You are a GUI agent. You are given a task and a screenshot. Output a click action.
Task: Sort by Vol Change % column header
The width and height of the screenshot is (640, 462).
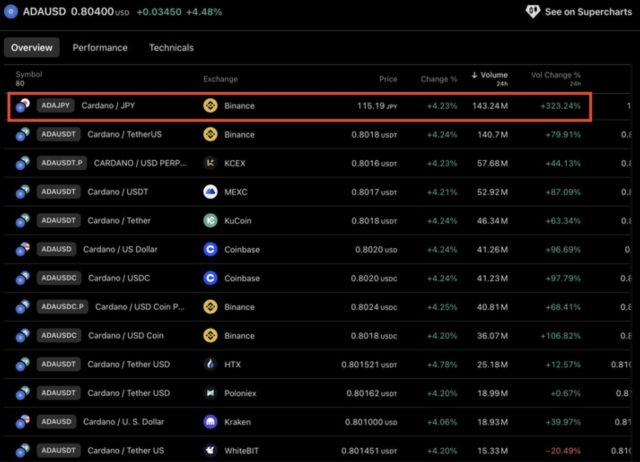[556, 75]
